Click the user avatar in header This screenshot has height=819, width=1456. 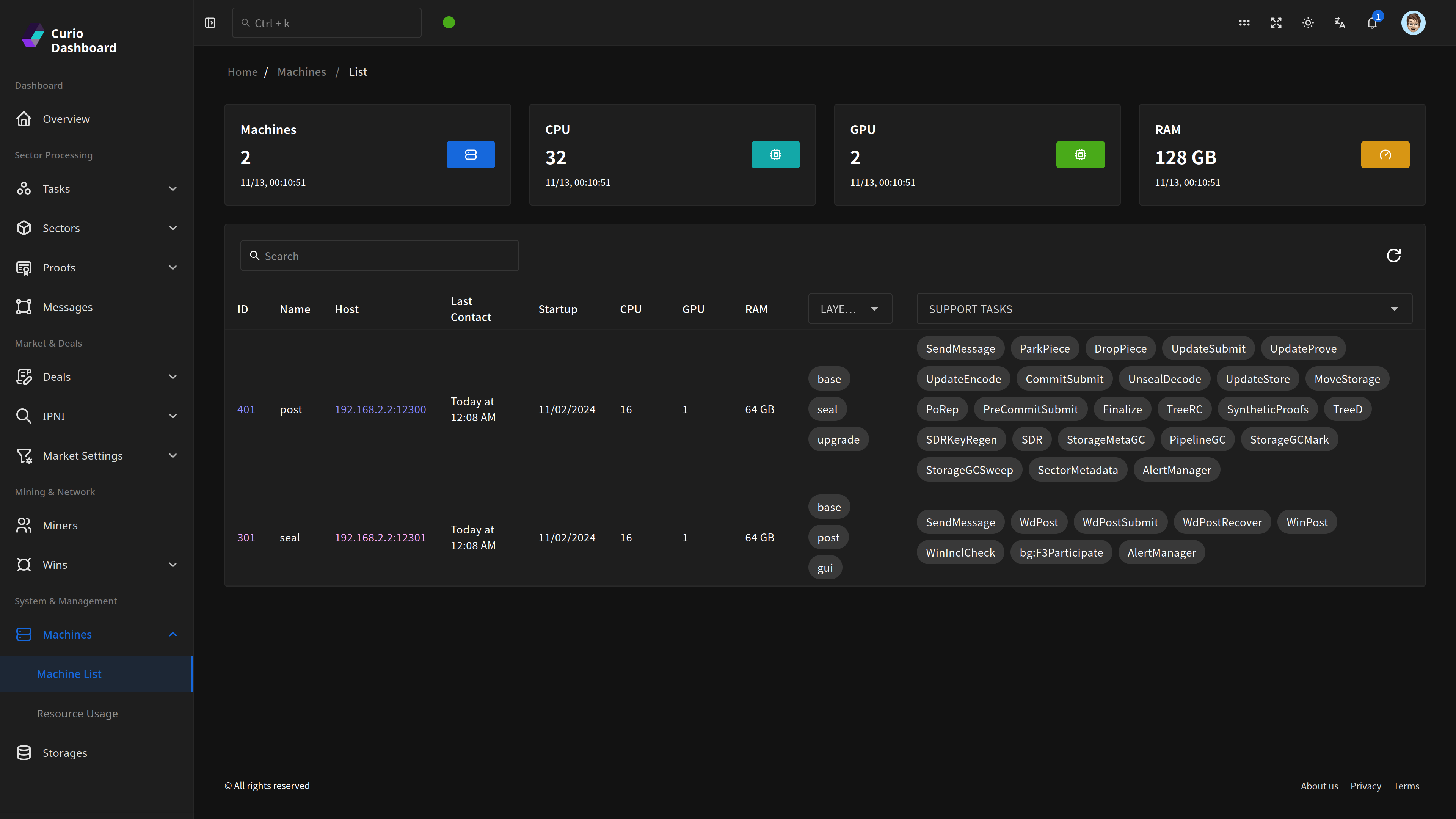point(1413,23)
